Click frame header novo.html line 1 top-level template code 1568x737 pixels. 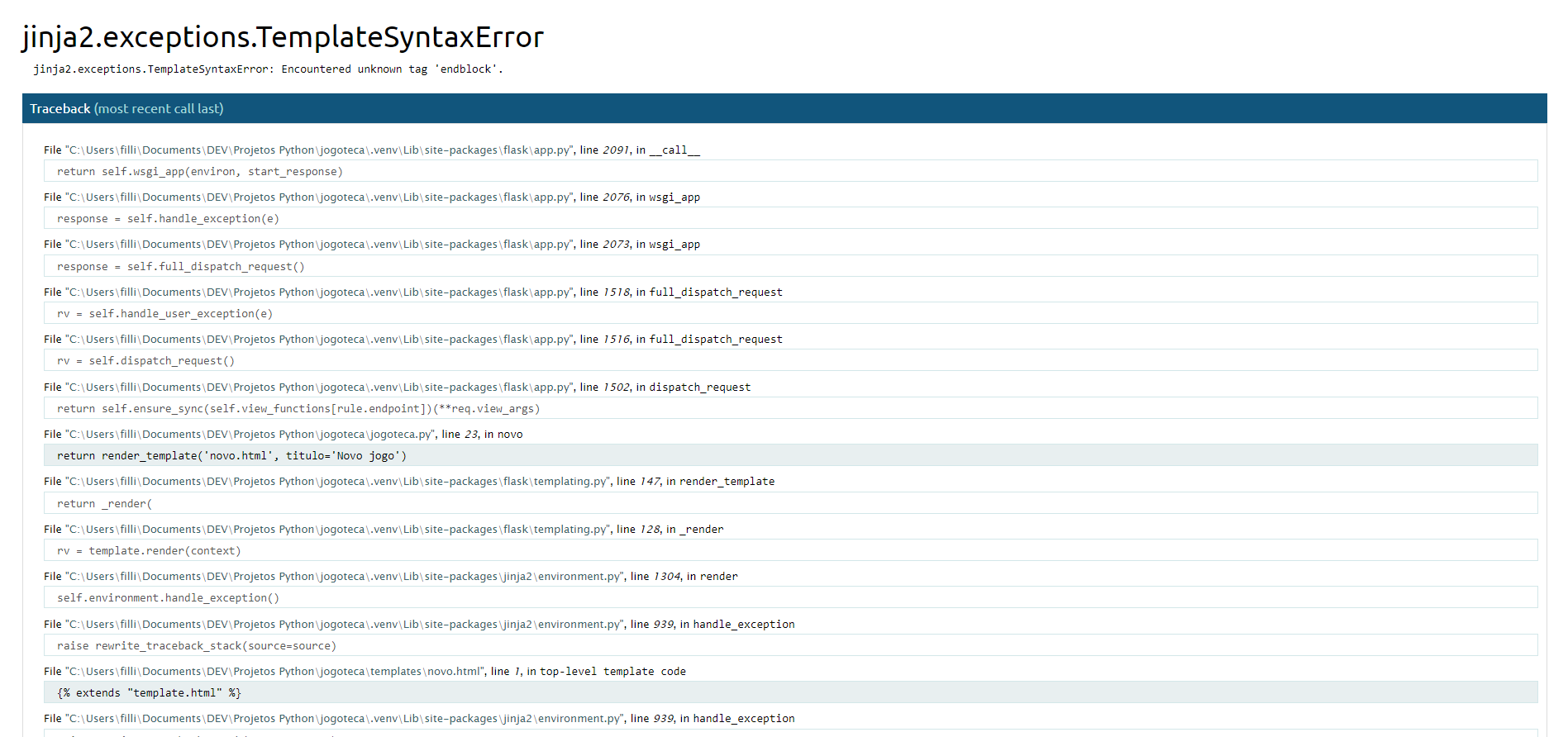365,671
